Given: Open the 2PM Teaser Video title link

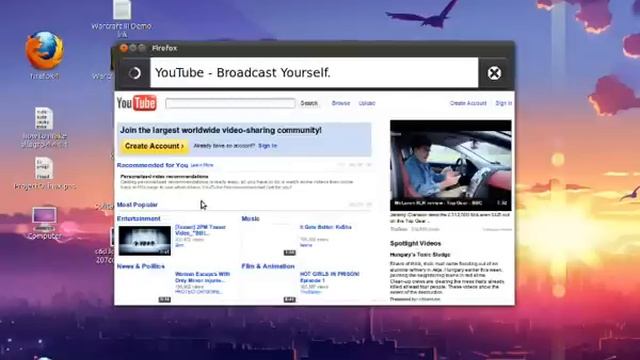Looking at the screenshot, I should 200,230.
